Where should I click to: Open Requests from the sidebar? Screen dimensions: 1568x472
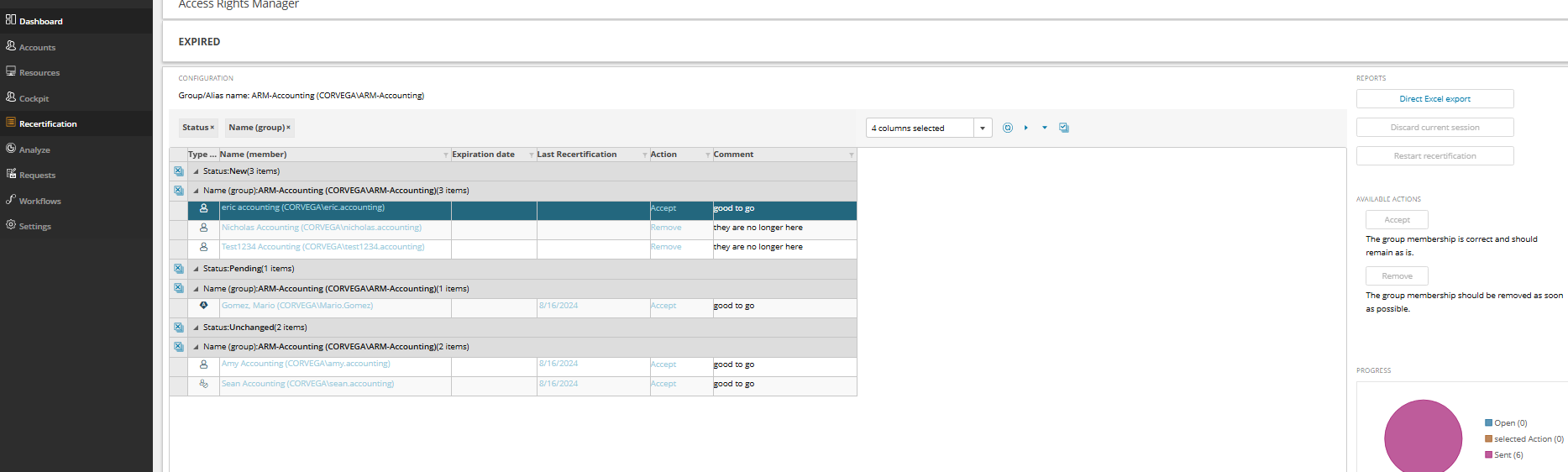click(x=37, y=175)
